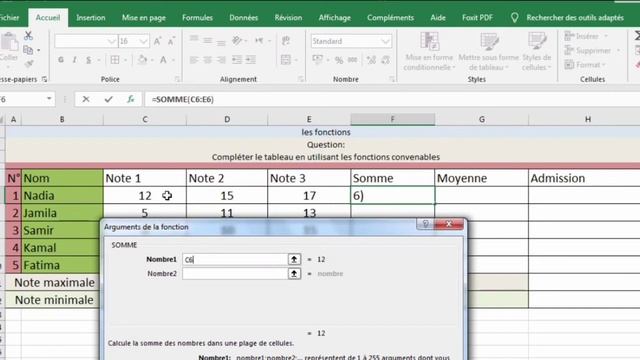Image resolution: width=640 pixels, height=360 pixels.
Task: Click collapse dialog button beside Nombre2
Action: click(294, 273)
